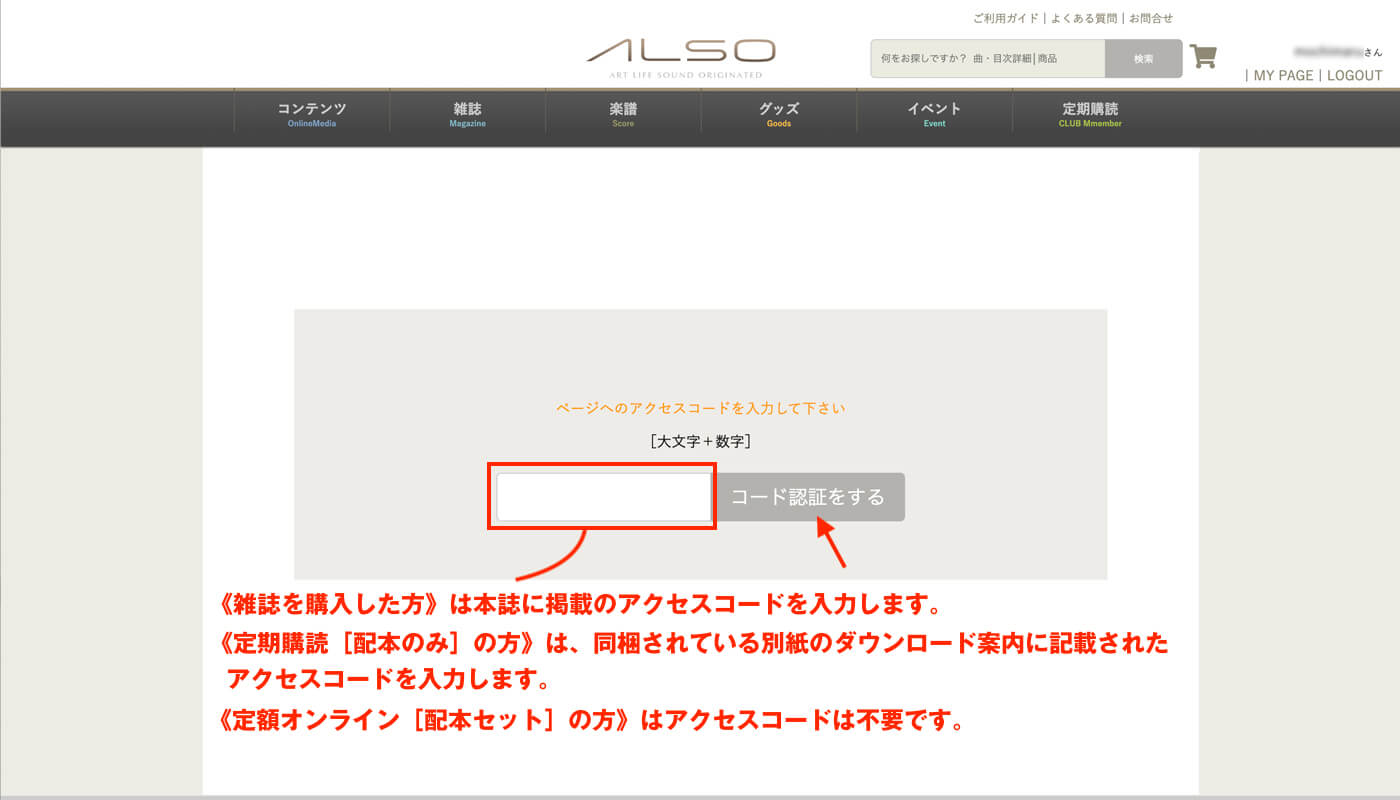This screenshot has width=1400, height=800.
Task: Navigate to 楽譜 Score menu
Action: click(x=623, y=115)
